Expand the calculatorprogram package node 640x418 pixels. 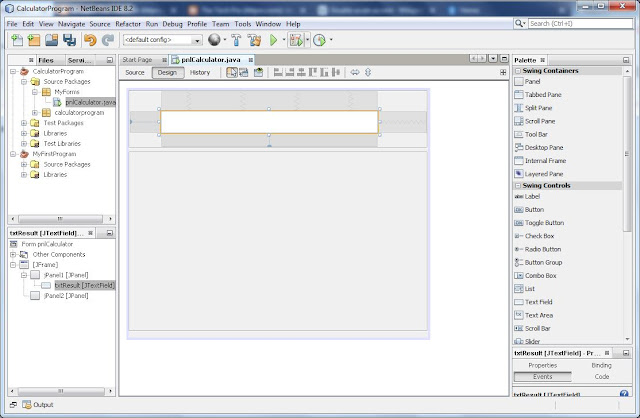35,113
